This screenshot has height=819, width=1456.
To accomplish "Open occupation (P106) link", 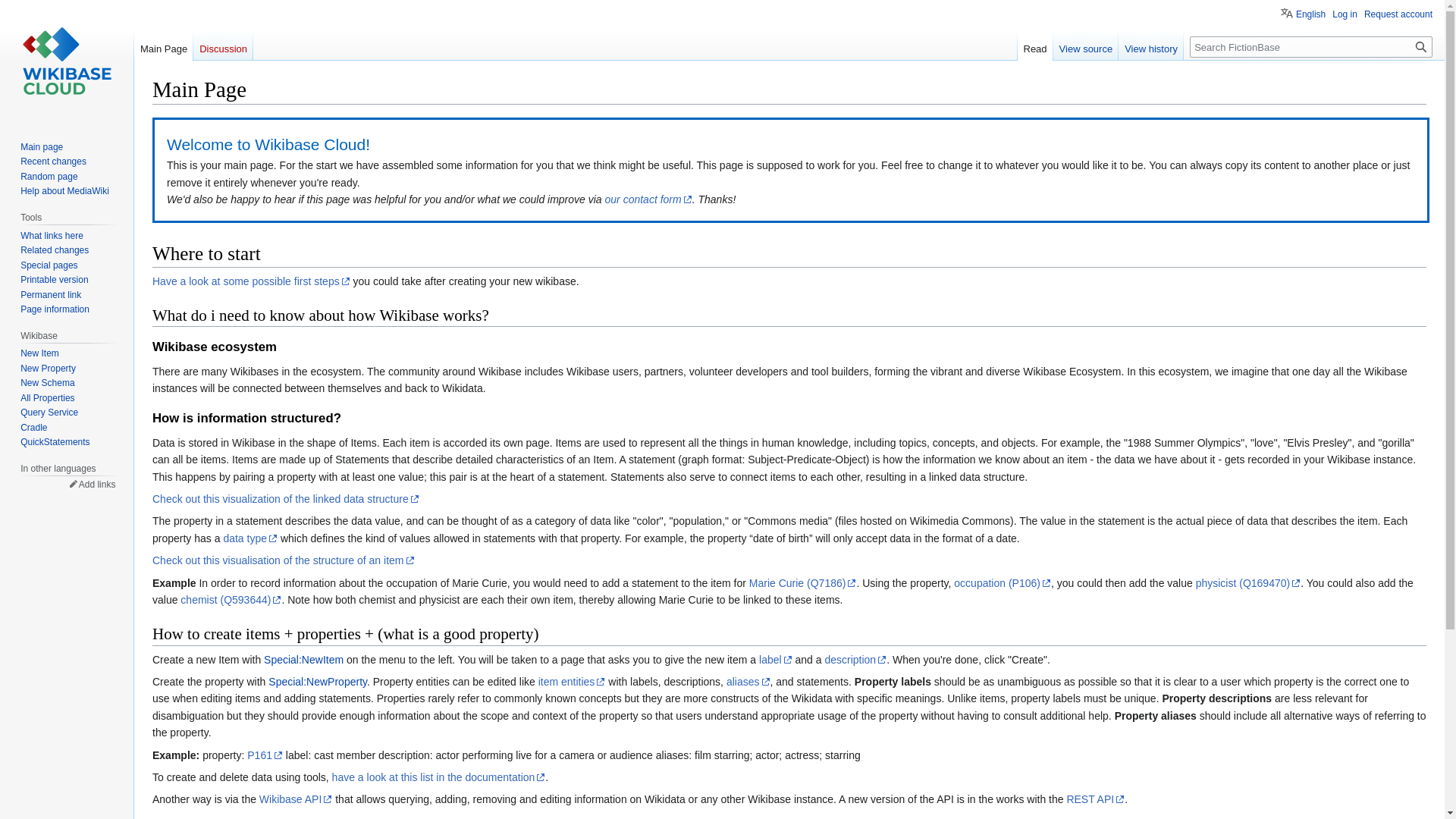I will coord(1002,583).
